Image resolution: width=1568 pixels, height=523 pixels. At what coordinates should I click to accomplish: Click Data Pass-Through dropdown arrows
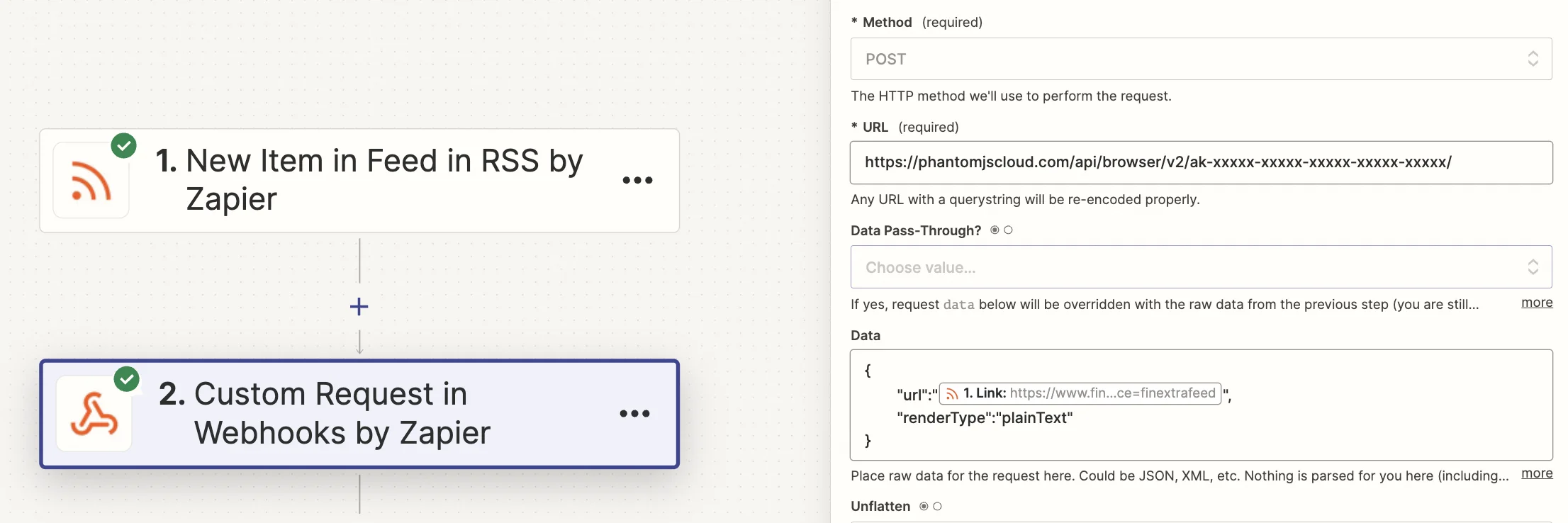click(1533, 267)
